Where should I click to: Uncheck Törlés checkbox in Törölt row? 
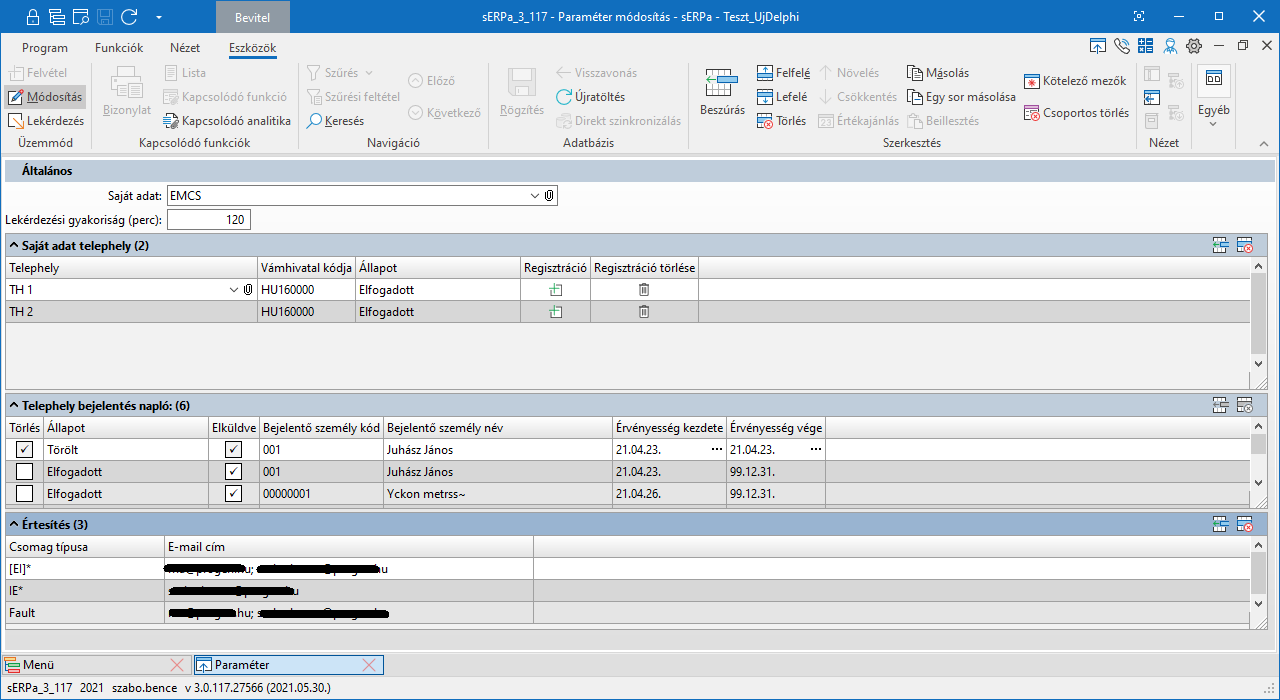(x=25, y=450)
